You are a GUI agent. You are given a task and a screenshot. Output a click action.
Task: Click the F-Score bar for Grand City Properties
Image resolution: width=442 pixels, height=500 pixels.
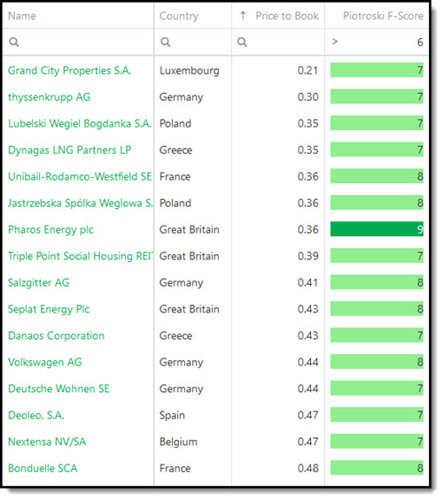[x=377, y=70]
